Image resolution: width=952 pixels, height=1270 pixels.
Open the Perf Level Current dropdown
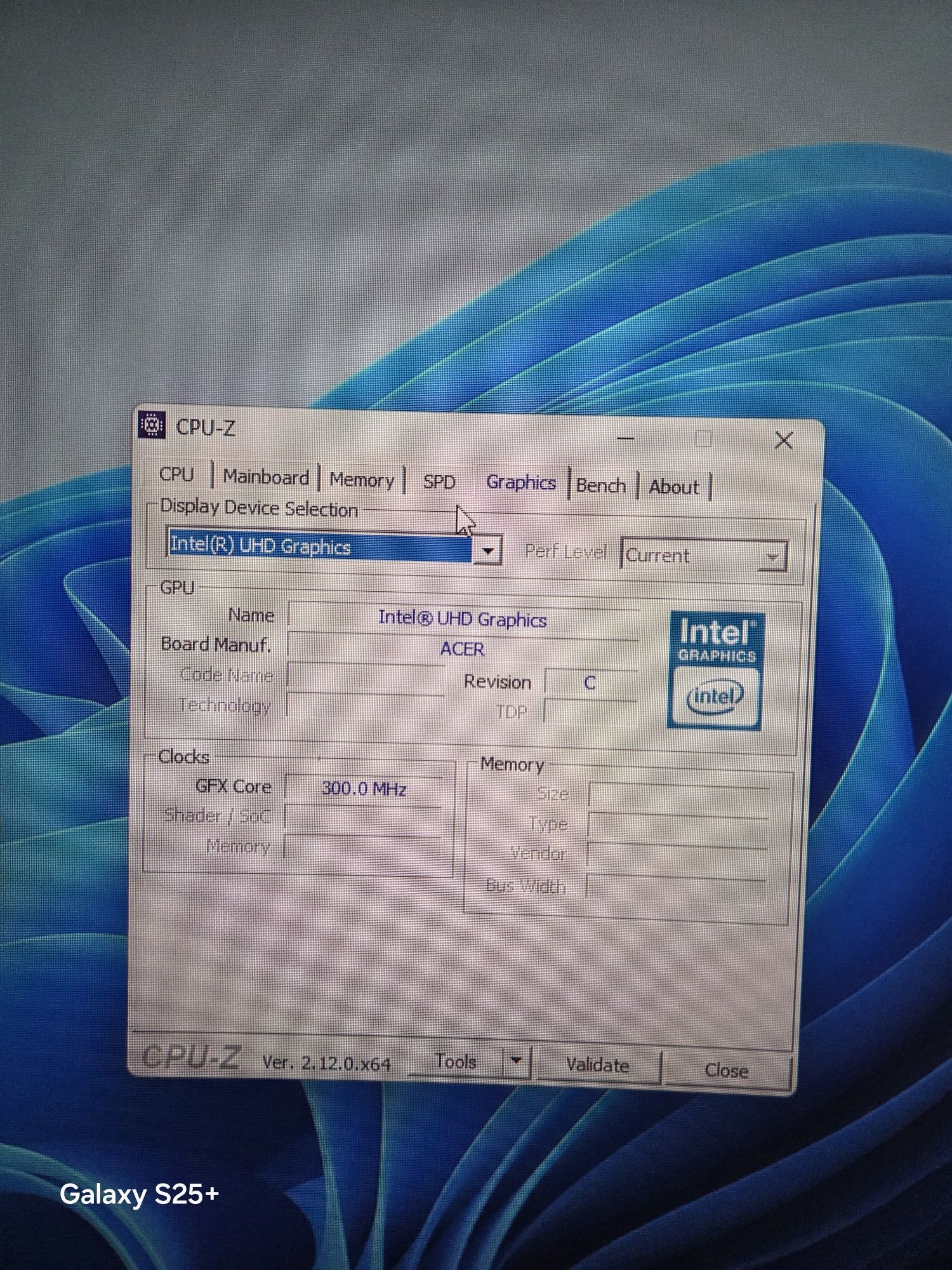[704, 556]
